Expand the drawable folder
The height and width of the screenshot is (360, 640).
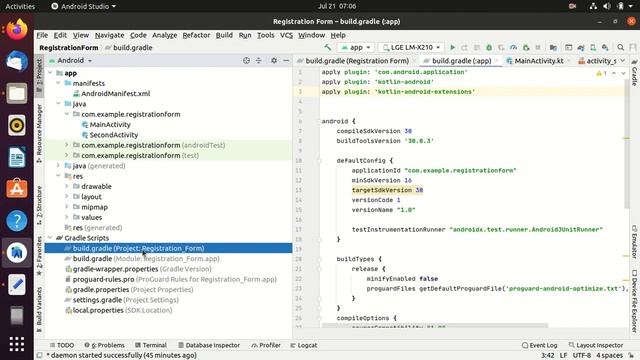[x=67, y=186]
